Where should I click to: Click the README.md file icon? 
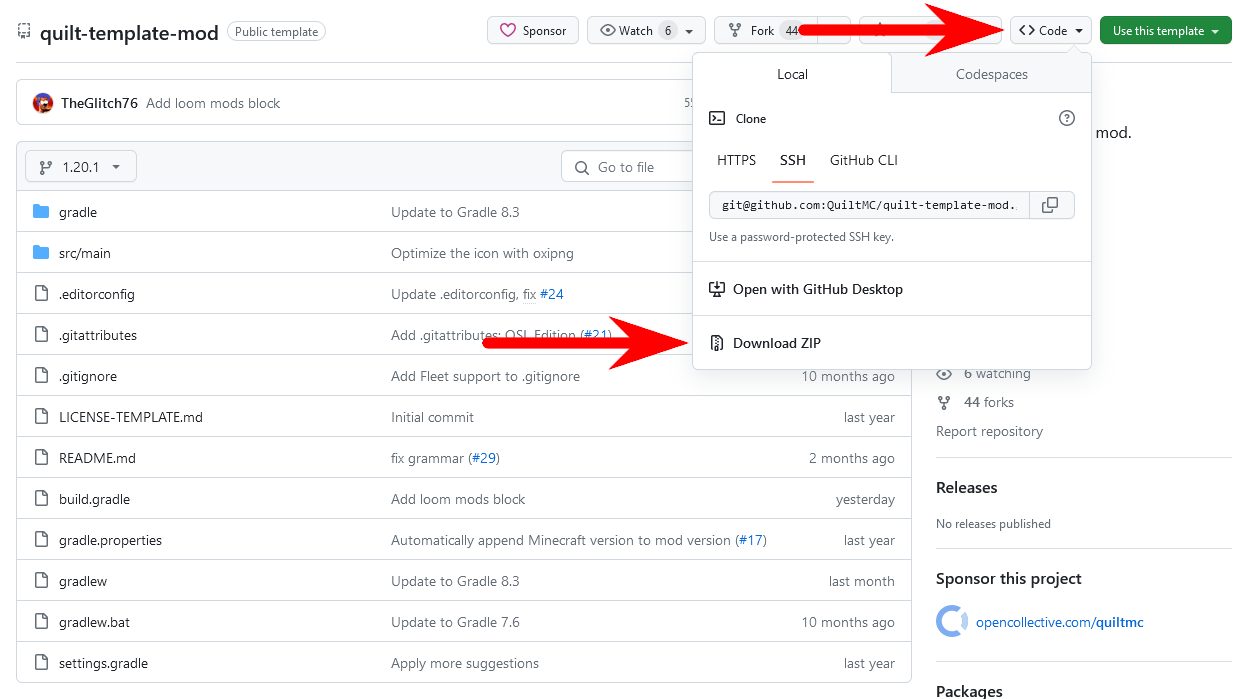(x=41, y=457)
